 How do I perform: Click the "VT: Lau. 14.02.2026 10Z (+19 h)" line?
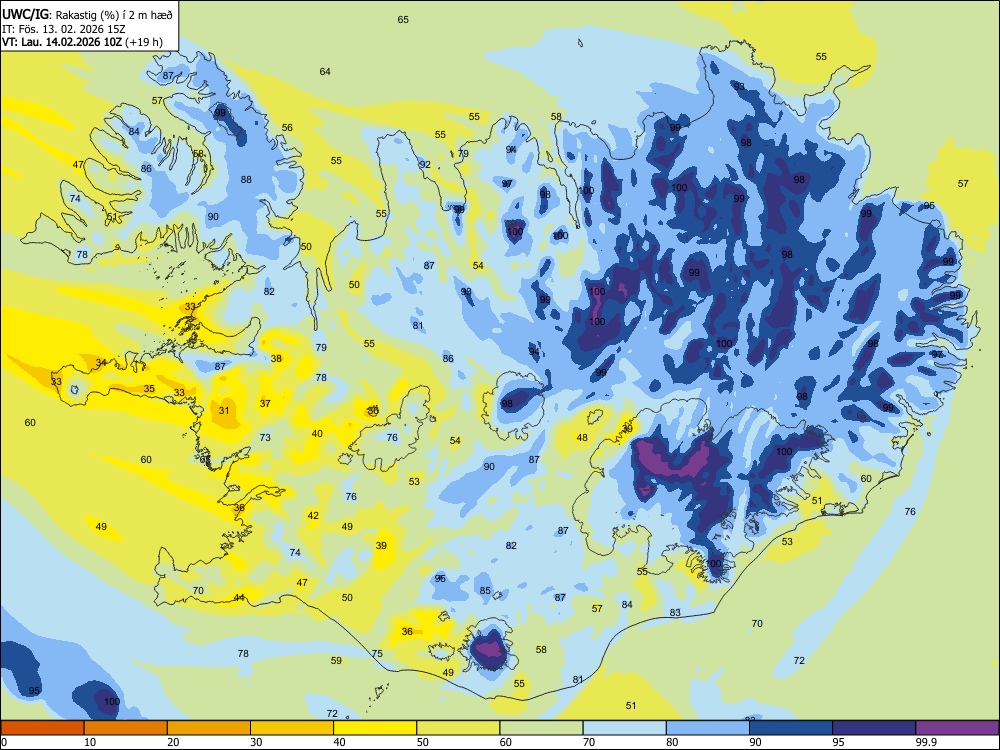click(x=82, y=43)
